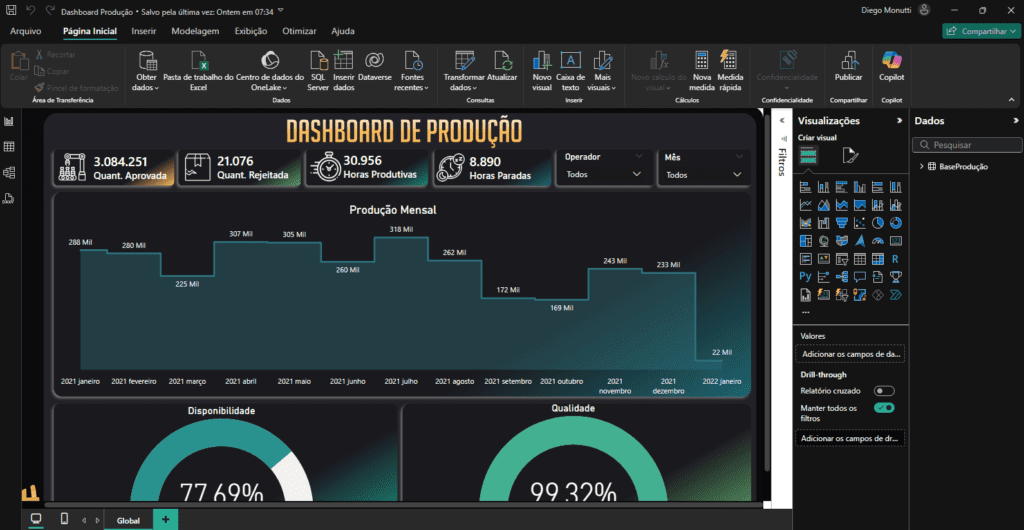Collapse the Visualizações pane
The image size is (1024, 530).
(899, 121)
